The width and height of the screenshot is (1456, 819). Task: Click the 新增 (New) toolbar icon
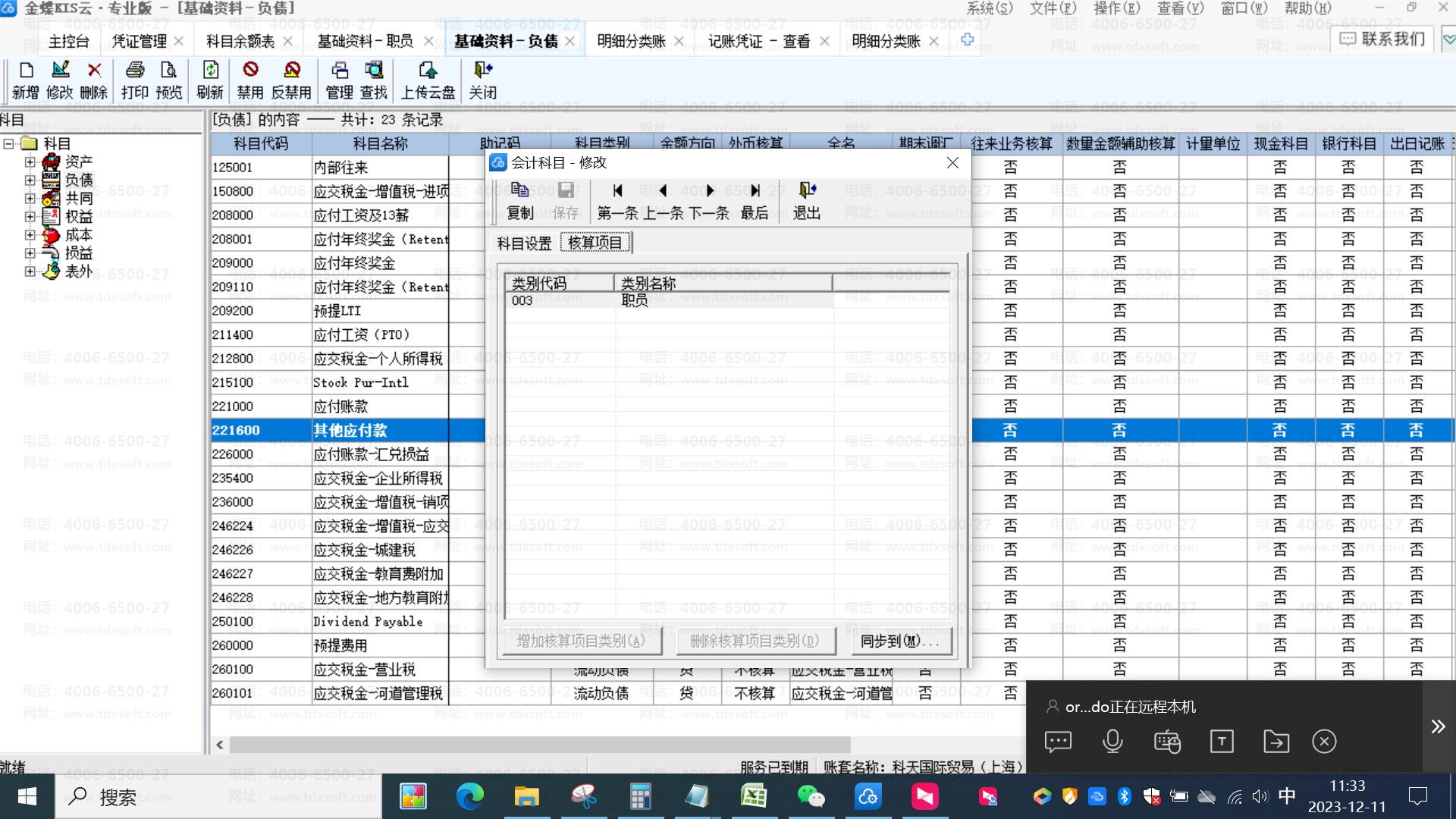(x=26, y=71)
